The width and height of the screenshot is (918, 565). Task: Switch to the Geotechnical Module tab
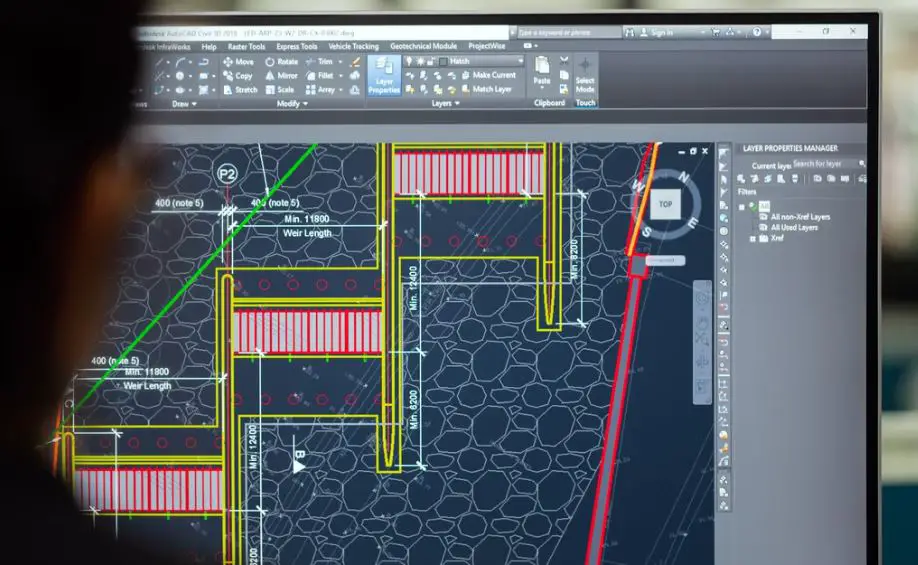[x=423, y=46]
